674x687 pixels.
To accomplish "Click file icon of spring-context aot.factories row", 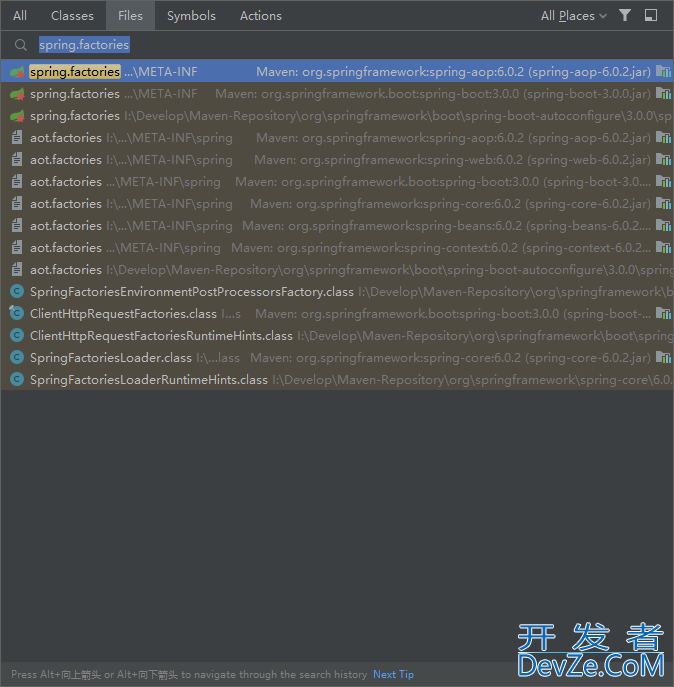I will click(x=17, y=248).
